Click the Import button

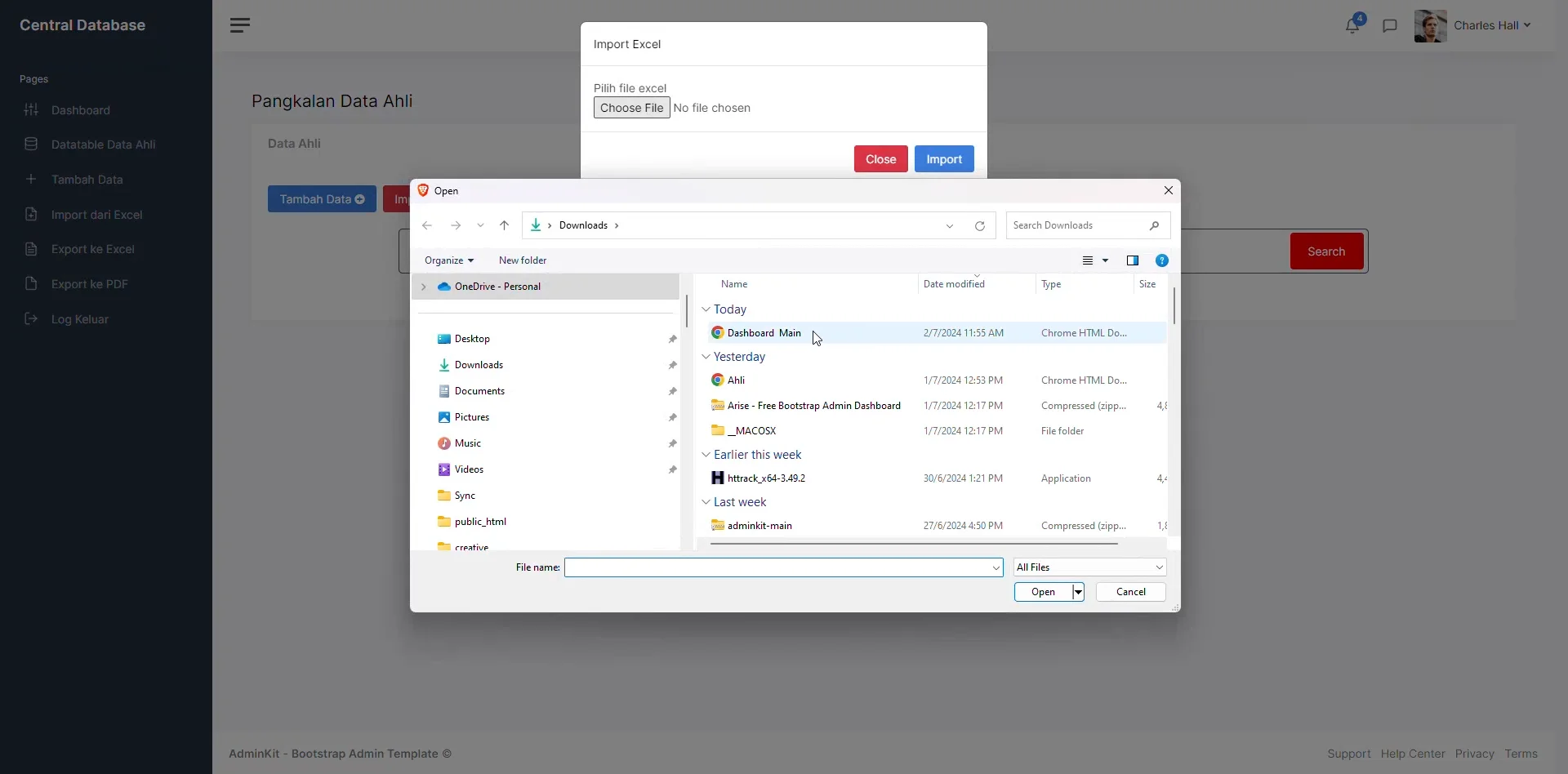pos(943,158)
